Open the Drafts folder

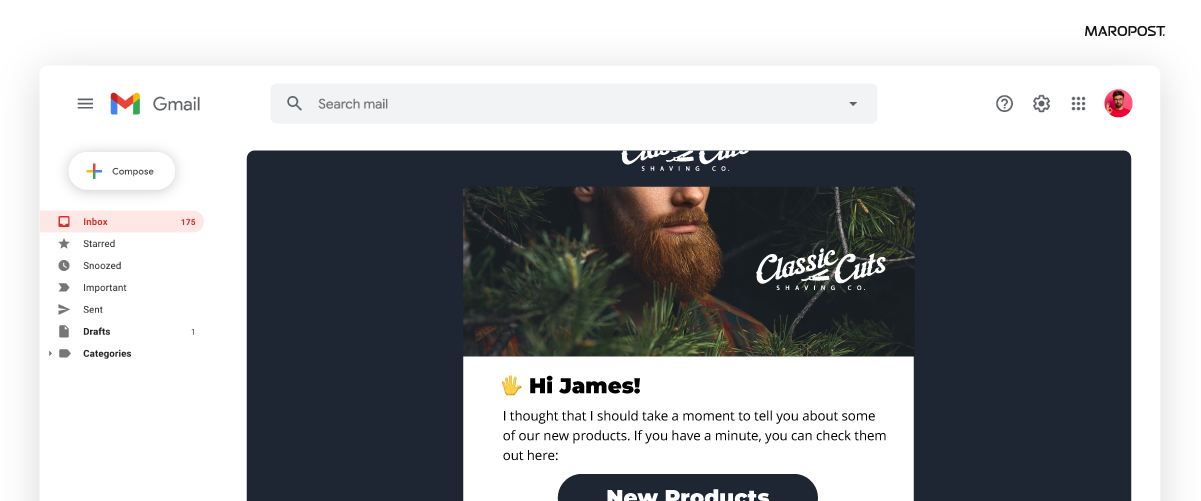coord(122,332)
